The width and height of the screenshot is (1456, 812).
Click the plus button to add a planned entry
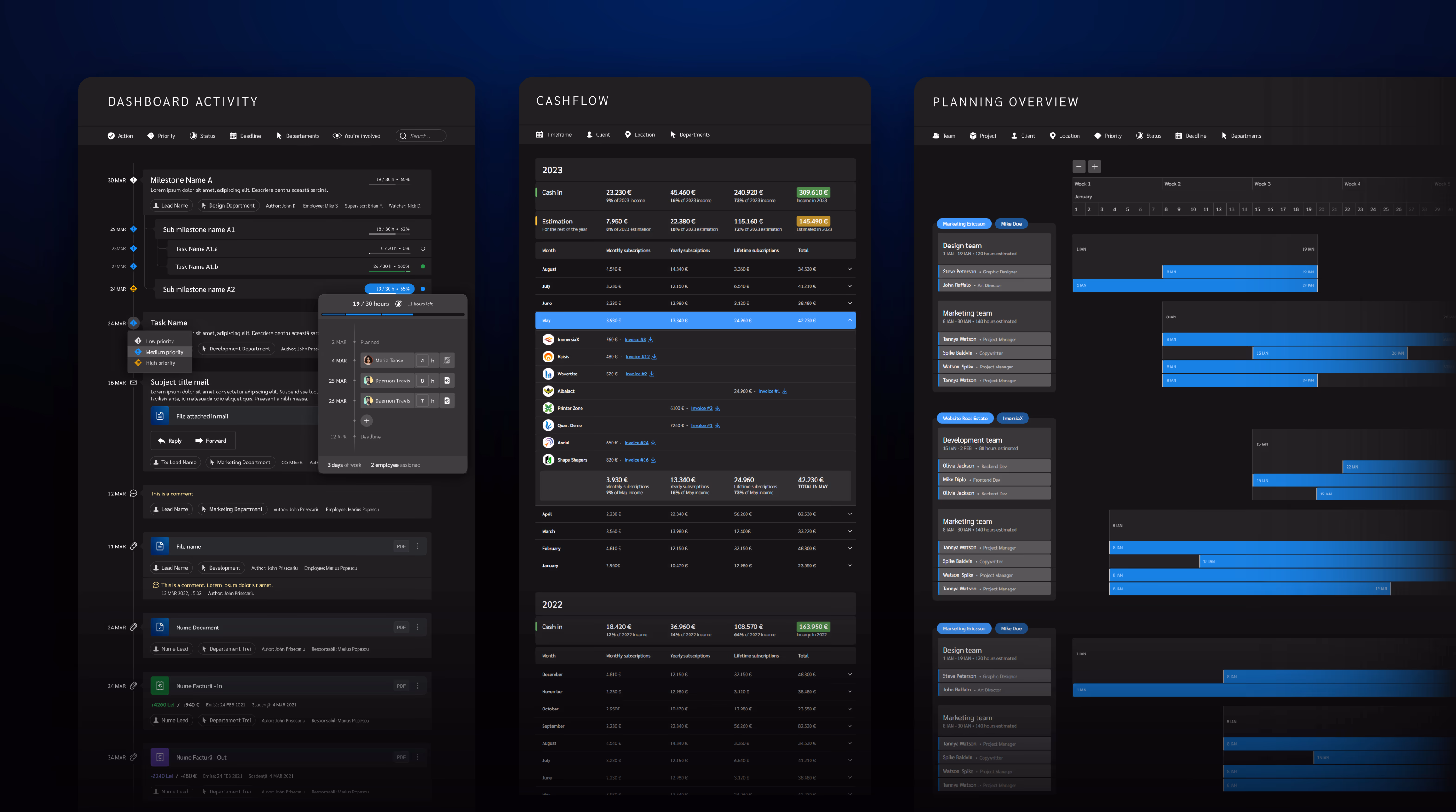click(366, 420)
